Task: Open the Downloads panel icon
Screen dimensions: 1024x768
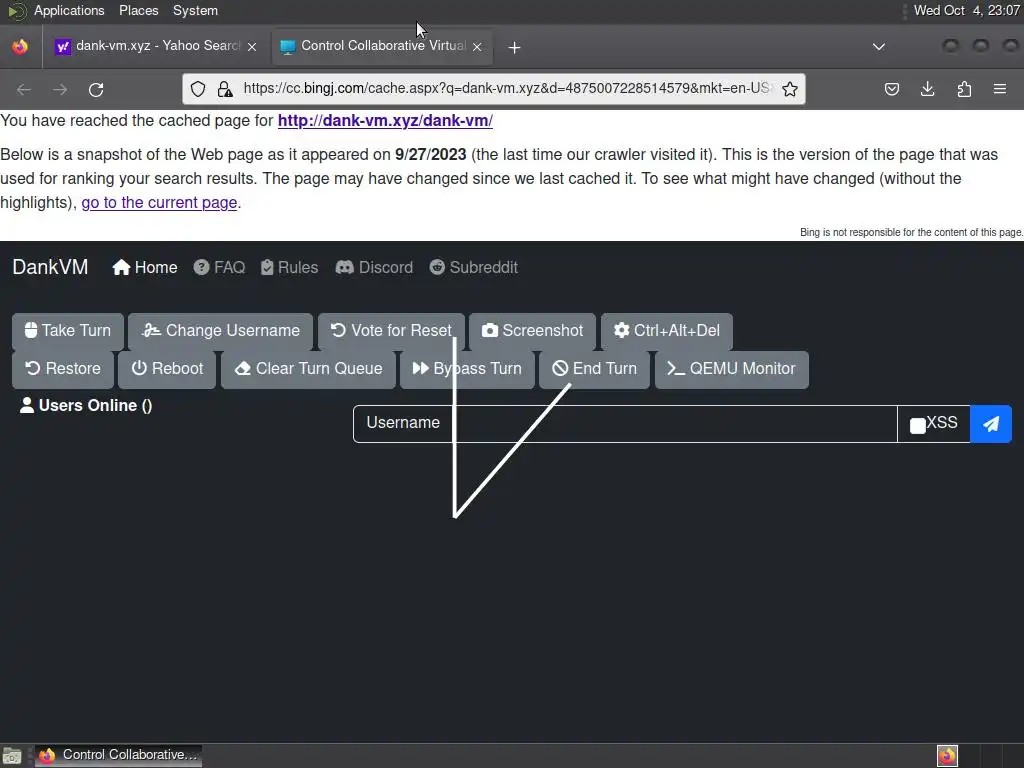Action: point(927,89)
